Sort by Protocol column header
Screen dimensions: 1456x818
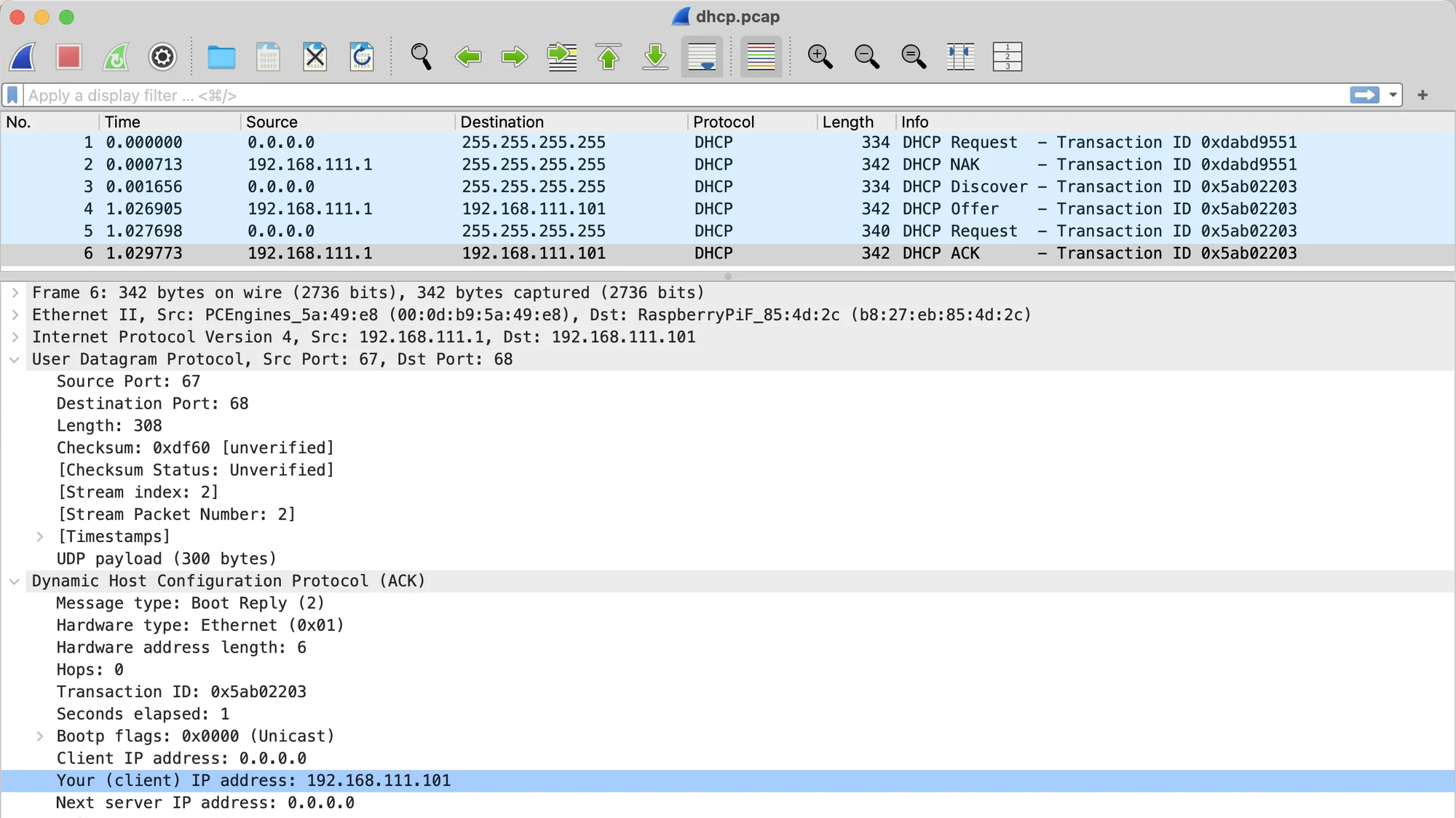(753, 122)
